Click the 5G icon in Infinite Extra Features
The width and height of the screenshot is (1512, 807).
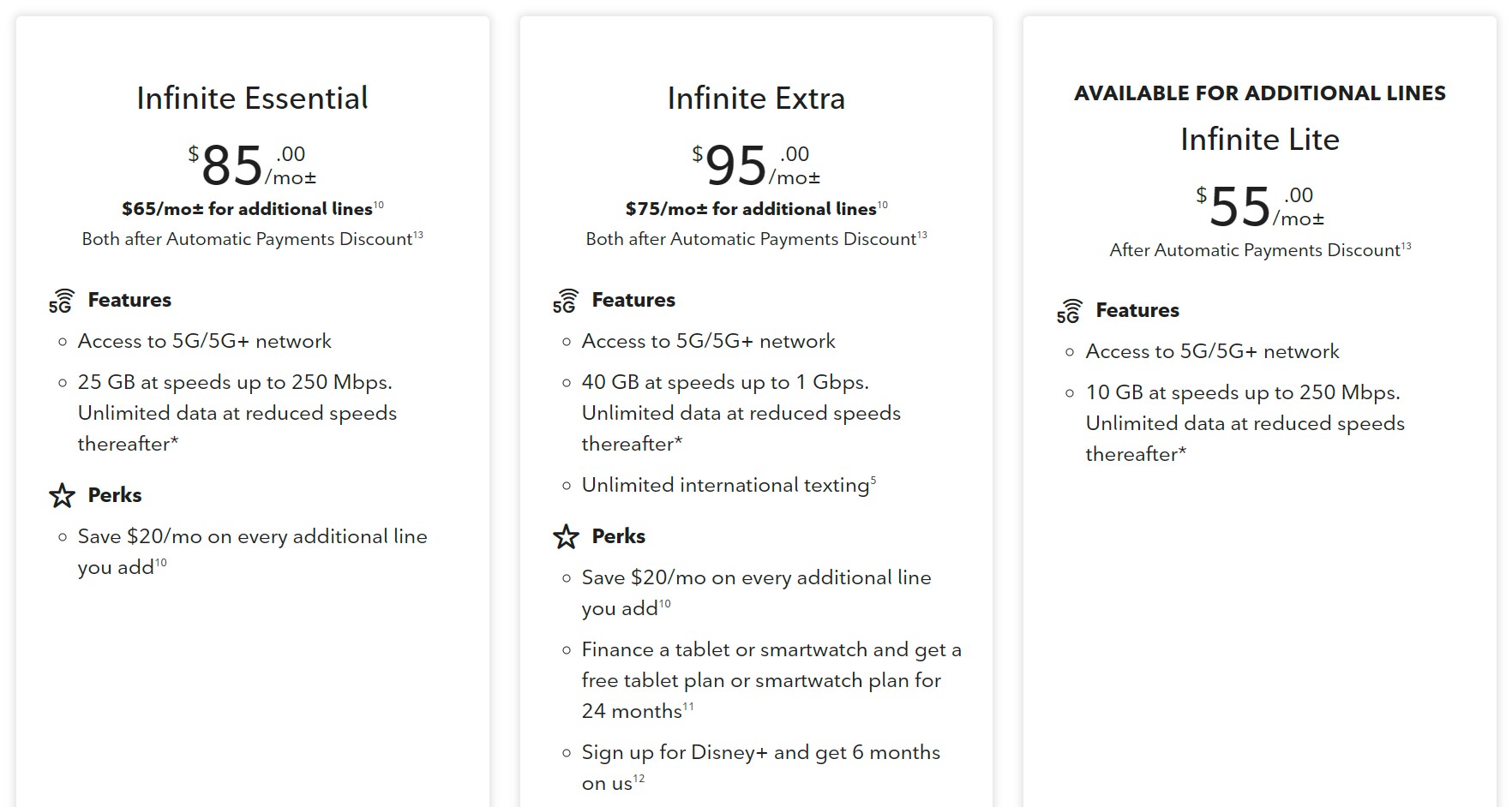(565, 302)
